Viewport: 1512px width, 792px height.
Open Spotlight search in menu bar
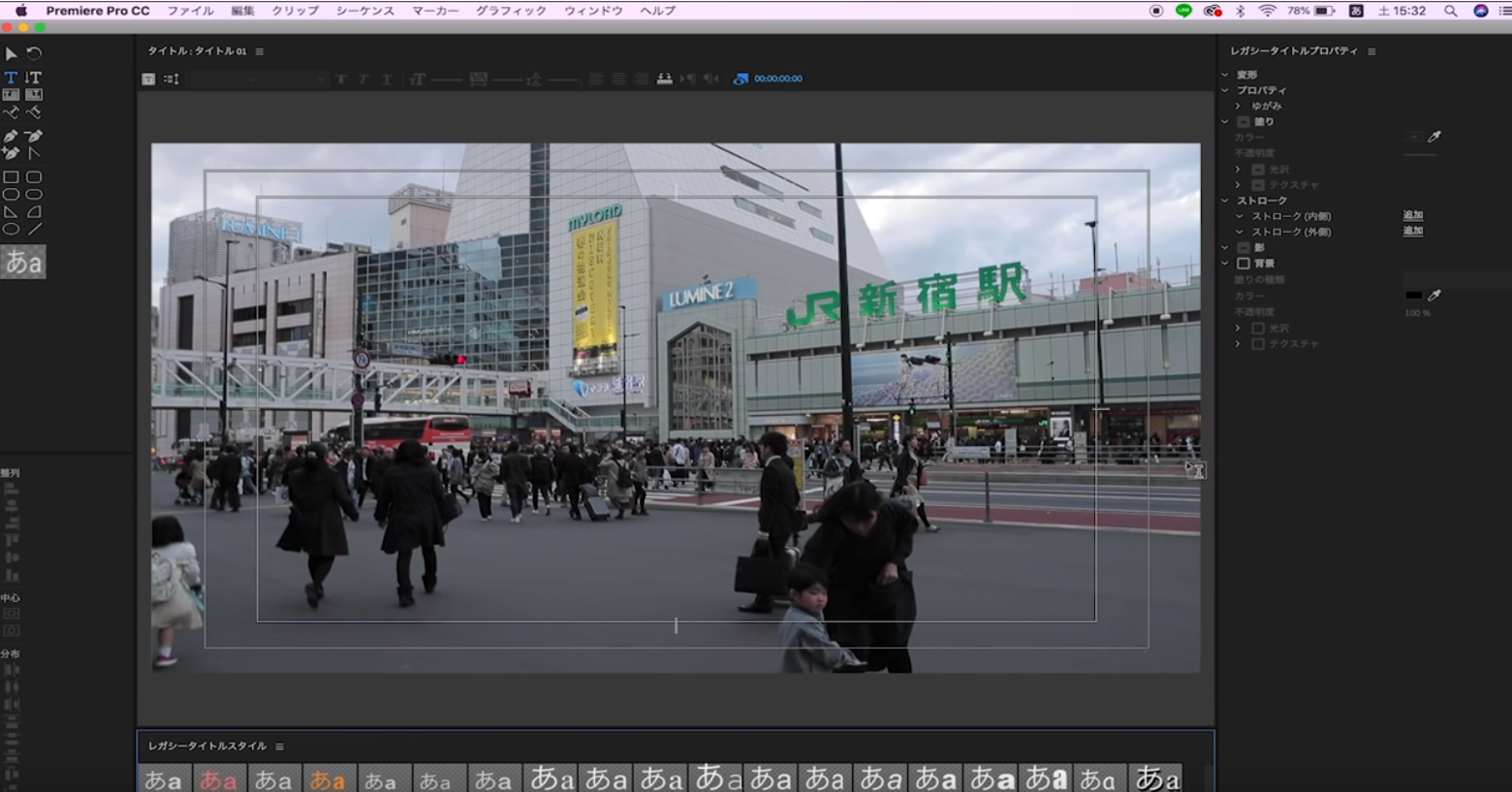(x=1450, y=11)
